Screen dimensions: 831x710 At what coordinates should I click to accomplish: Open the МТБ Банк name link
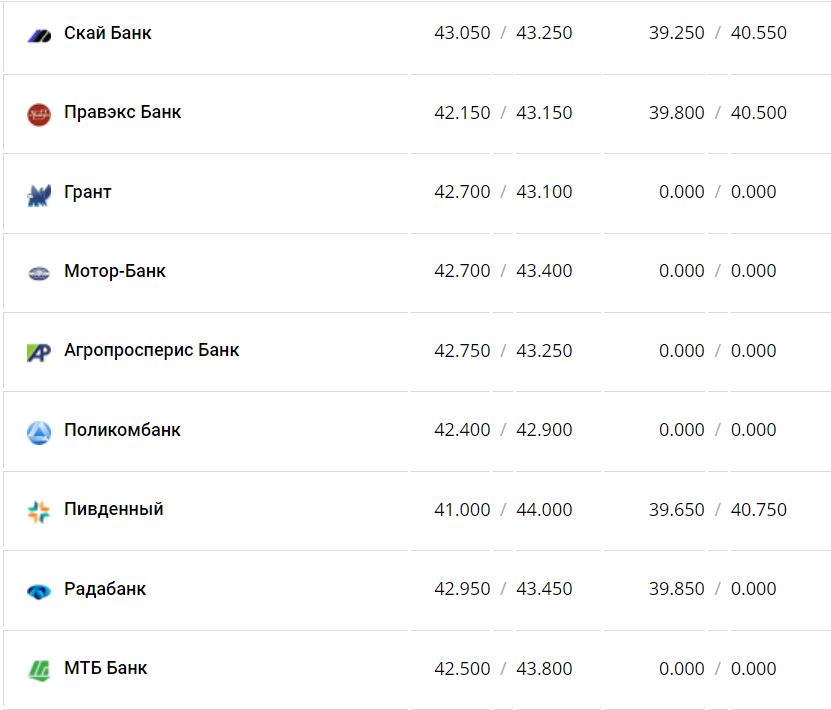pyautogui.click(x=106, y=668)
